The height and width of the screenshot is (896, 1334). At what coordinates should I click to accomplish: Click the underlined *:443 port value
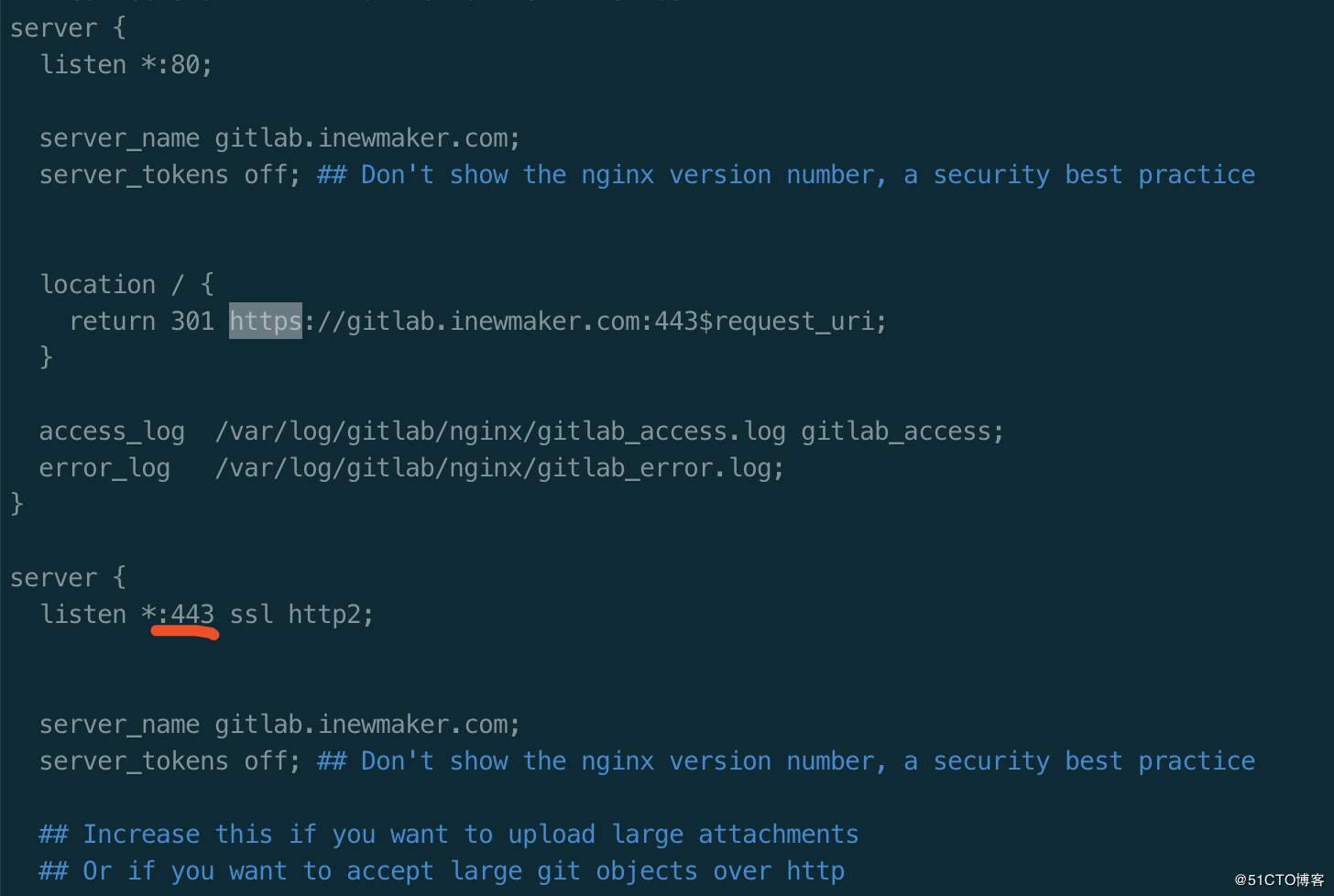(179, 614)
